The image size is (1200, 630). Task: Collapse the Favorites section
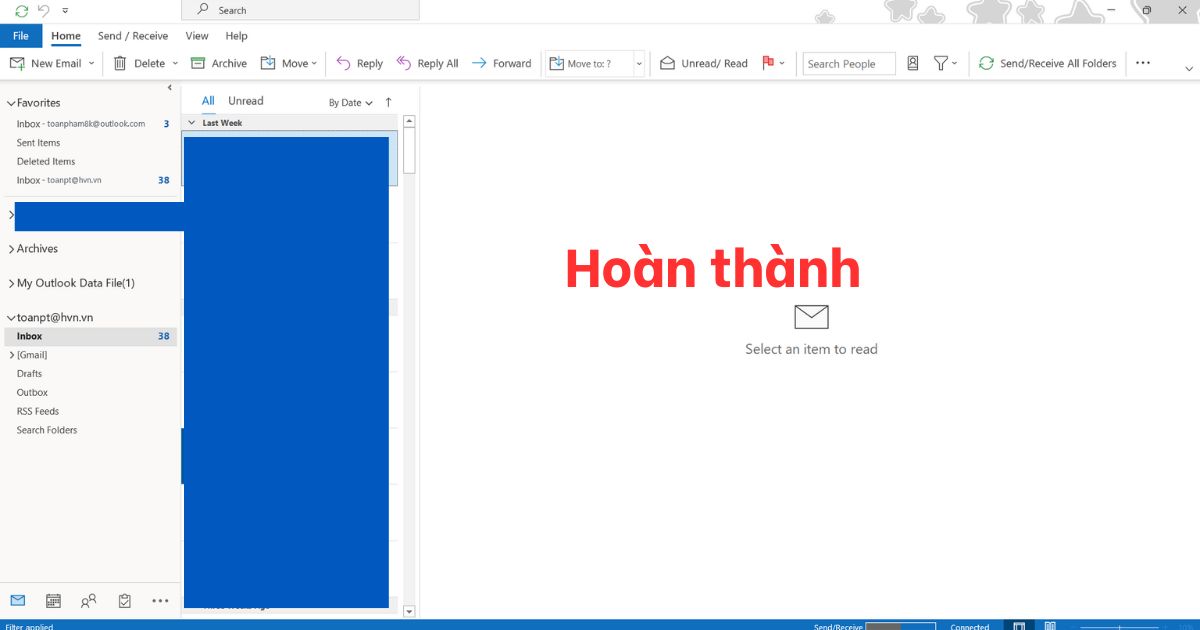click(12, 103)
